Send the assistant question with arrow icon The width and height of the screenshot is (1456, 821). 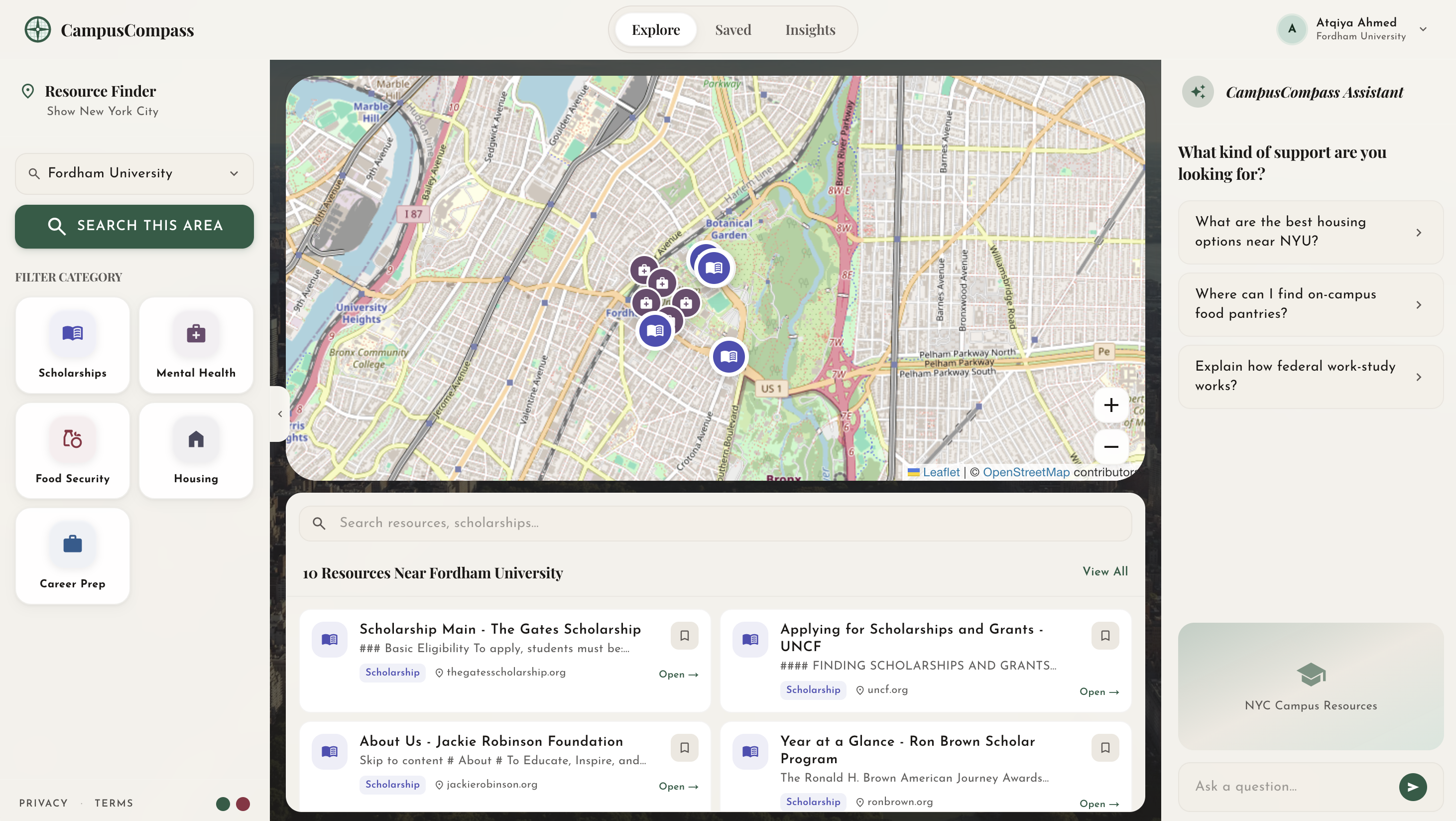click(1413, 787)
